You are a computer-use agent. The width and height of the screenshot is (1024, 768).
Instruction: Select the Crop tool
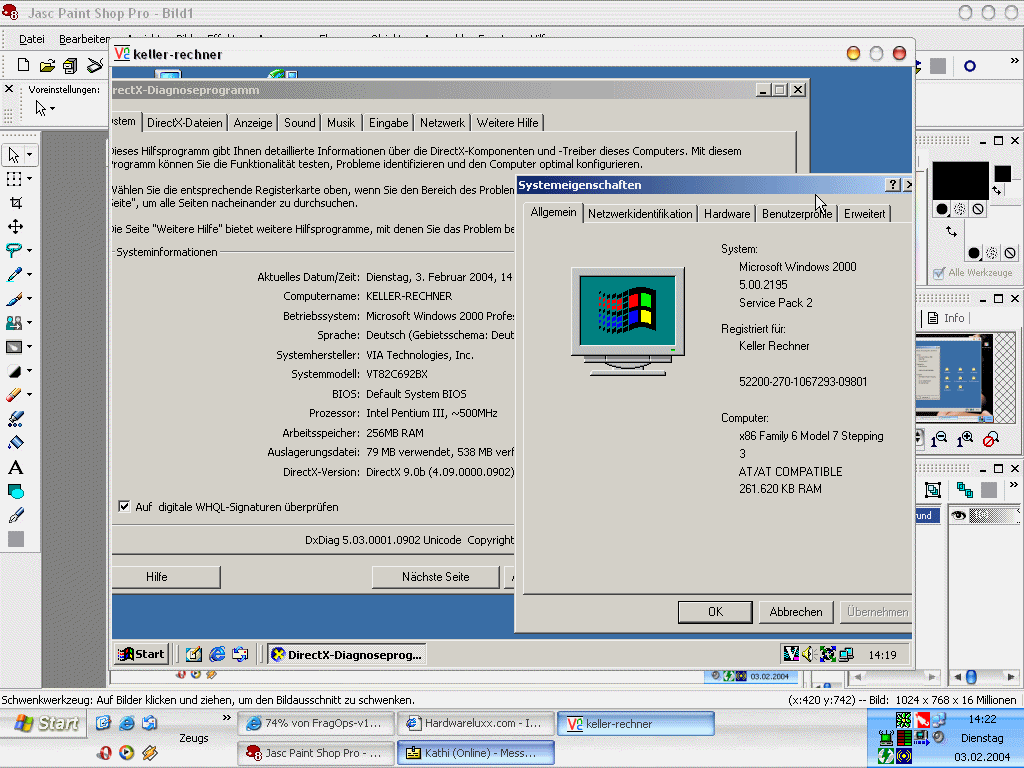click(x=16, y=202)
